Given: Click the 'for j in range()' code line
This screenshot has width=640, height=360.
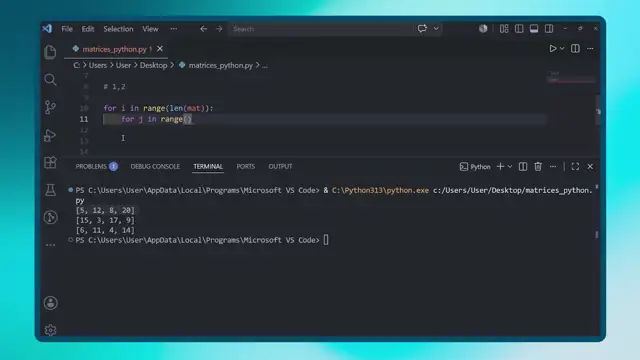Looking at the screenshot, I should click(156, 119).
